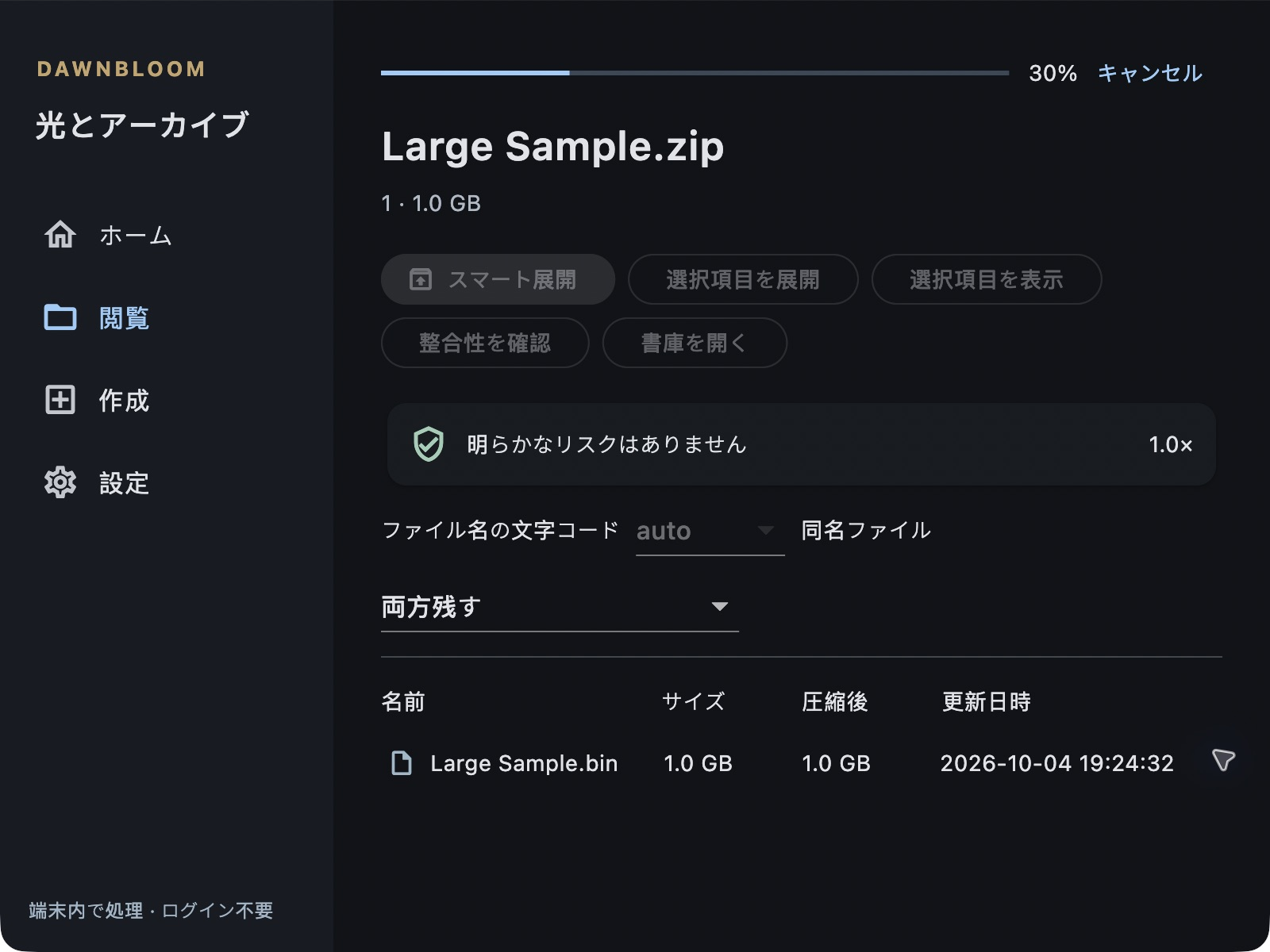Click the 選択項目を表示 button
This screenshot has height=952, width=1270.
click(x=987, y=279)
